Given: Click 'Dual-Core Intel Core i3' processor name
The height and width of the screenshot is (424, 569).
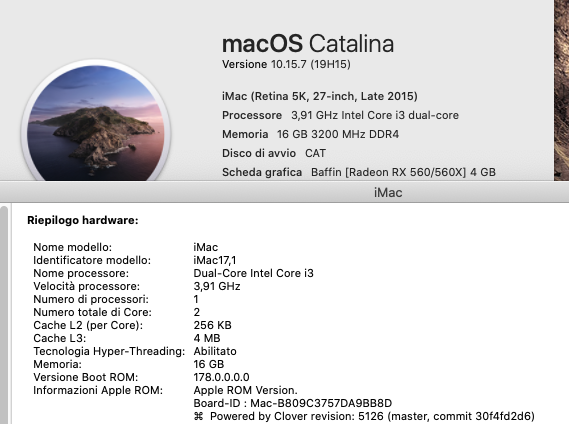Looking at the screenshot, I should (x=253, y=273).
